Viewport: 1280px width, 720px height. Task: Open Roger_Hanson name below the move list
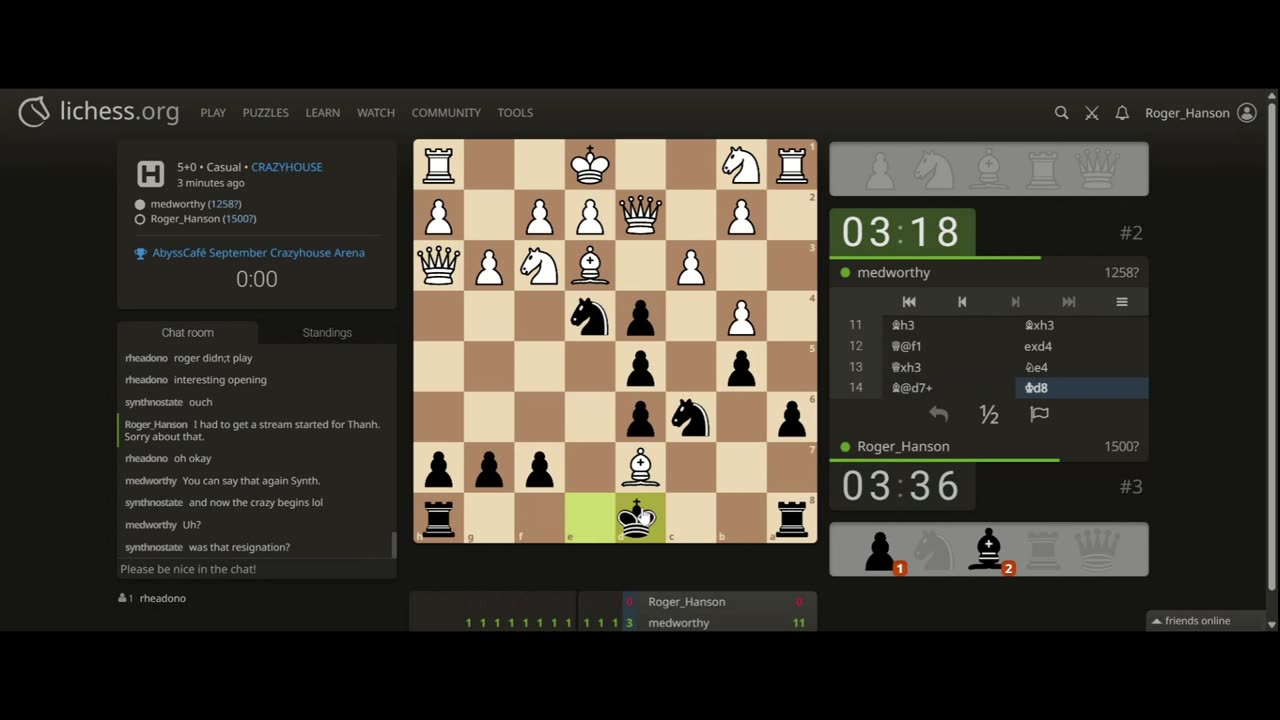tap(903, 446)
